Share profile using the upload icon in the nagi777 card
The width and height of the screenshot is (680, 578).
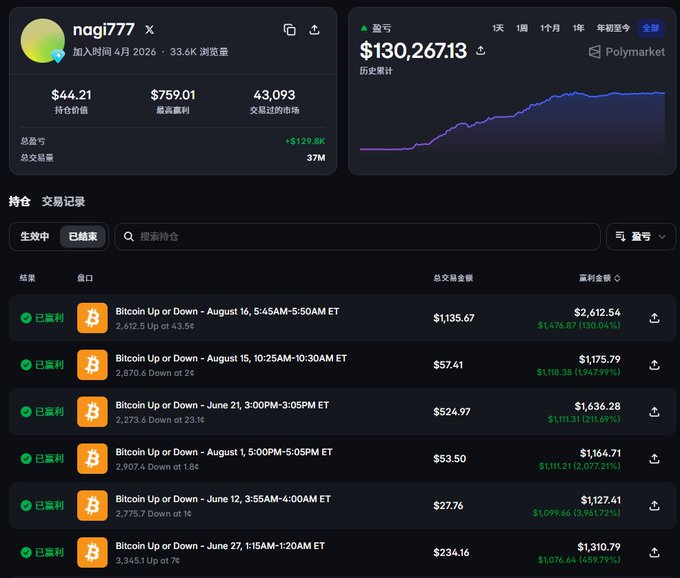click(x=314, y=29)
